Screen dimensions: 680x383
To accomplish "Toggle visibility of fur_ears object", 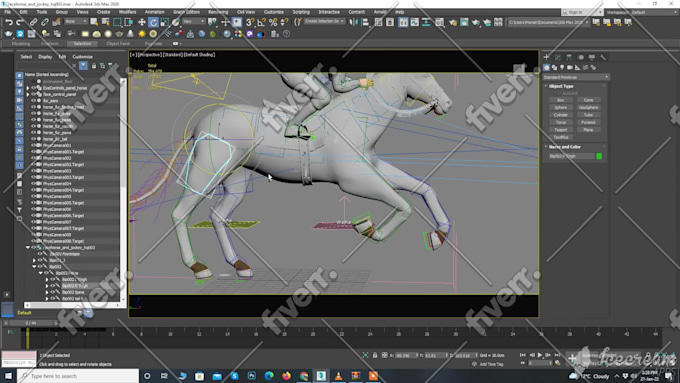I will (33, 101).
